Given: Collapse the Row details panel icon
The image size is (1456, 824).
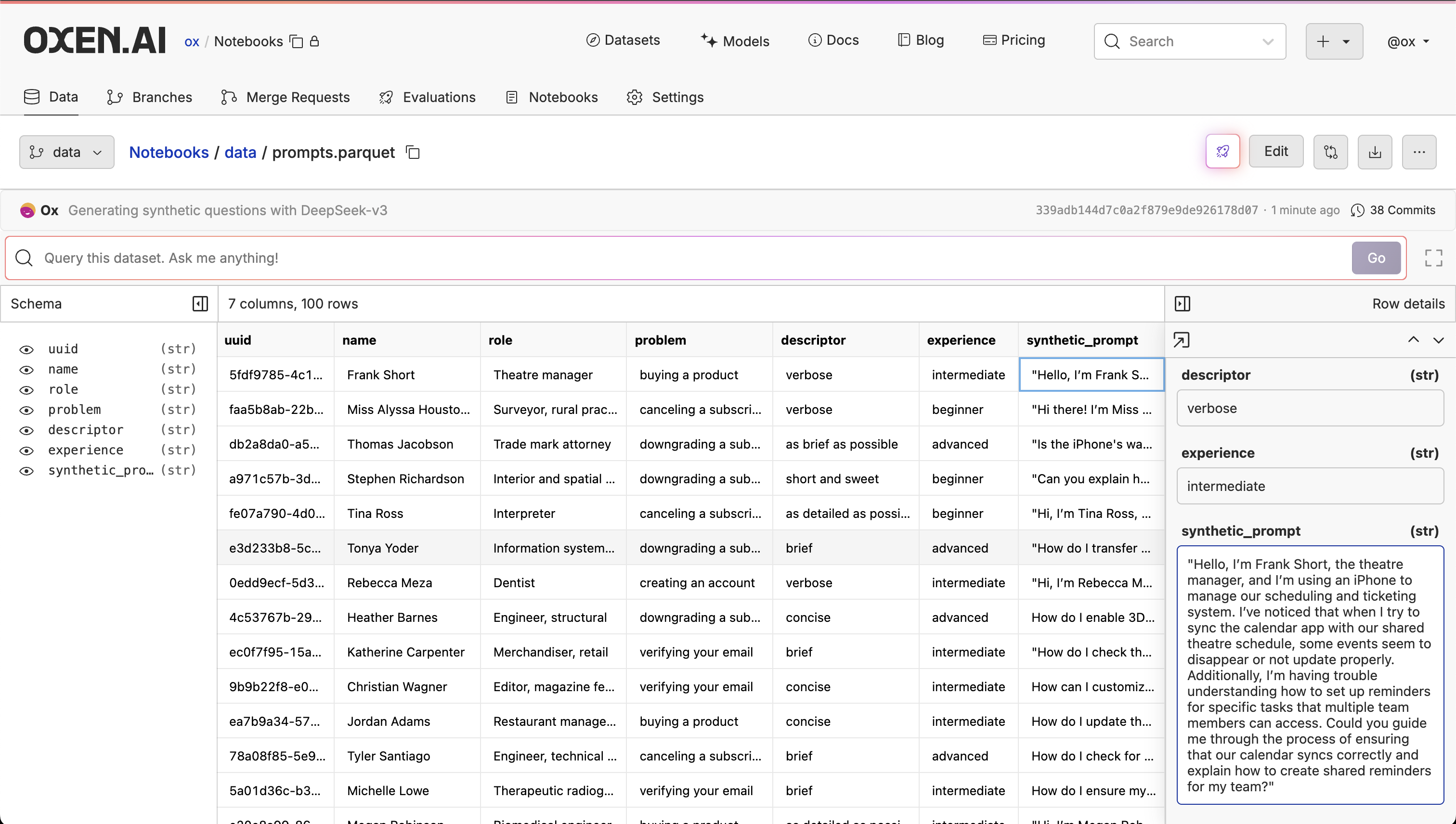Looking at the screenshot, I should 1183,304.
